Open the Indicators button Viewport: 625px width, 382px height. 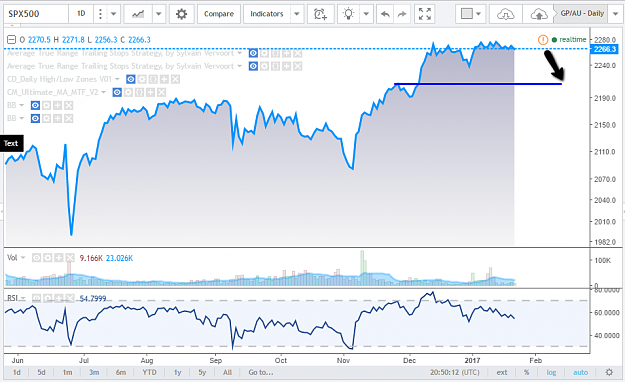coord(267,14)
